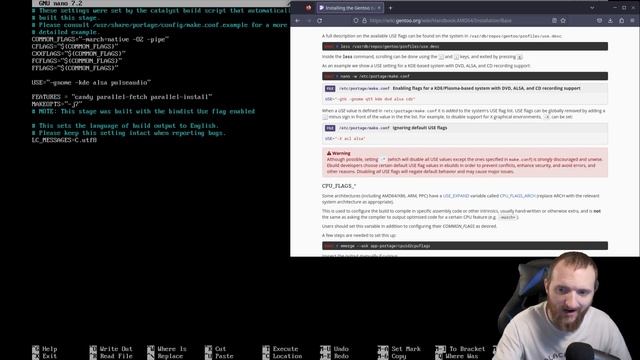This screenshot has width=640, height=360.
Task: Click the CFLAGS line in nano editor
Action: tap(75, 47)
